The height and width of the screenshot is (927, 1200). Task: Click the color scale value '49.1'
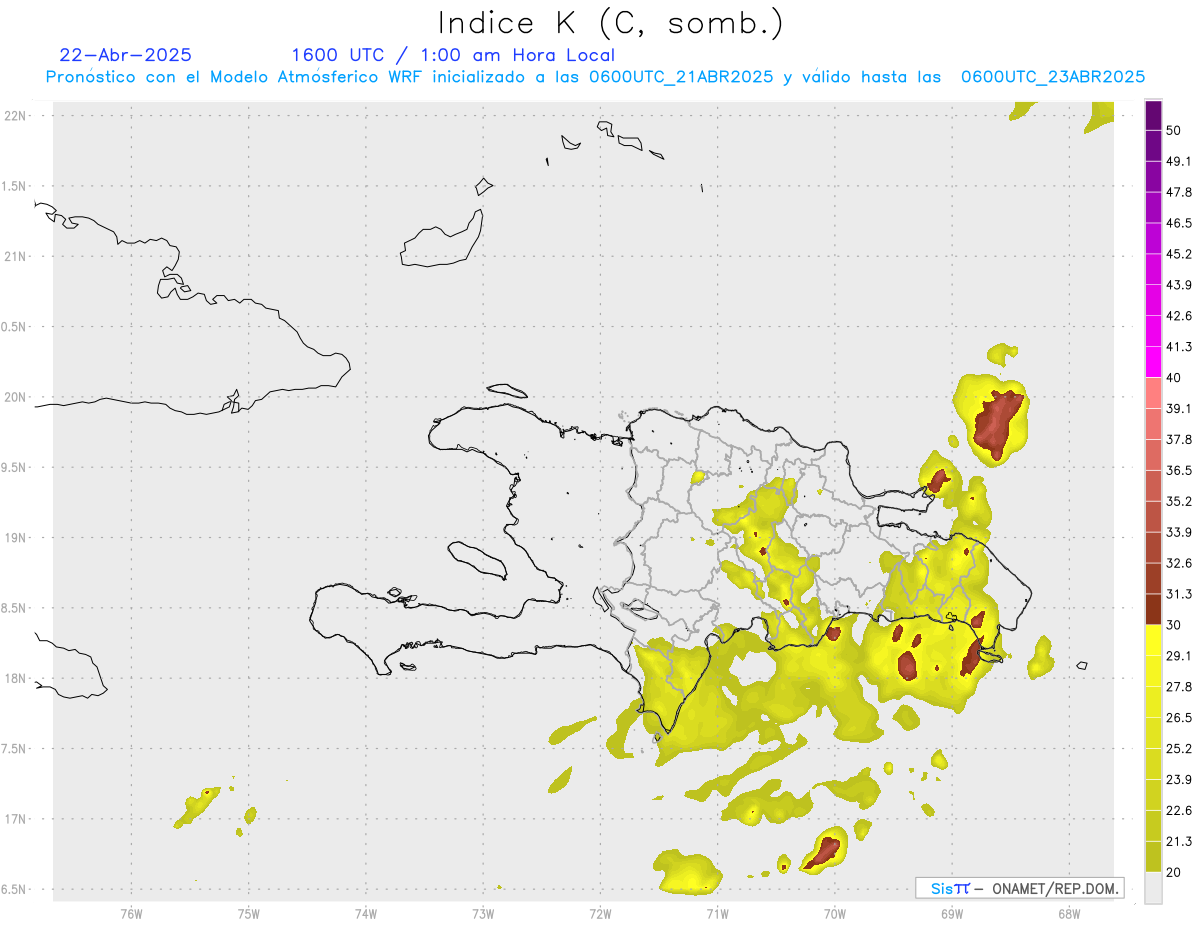(1178, 161)
